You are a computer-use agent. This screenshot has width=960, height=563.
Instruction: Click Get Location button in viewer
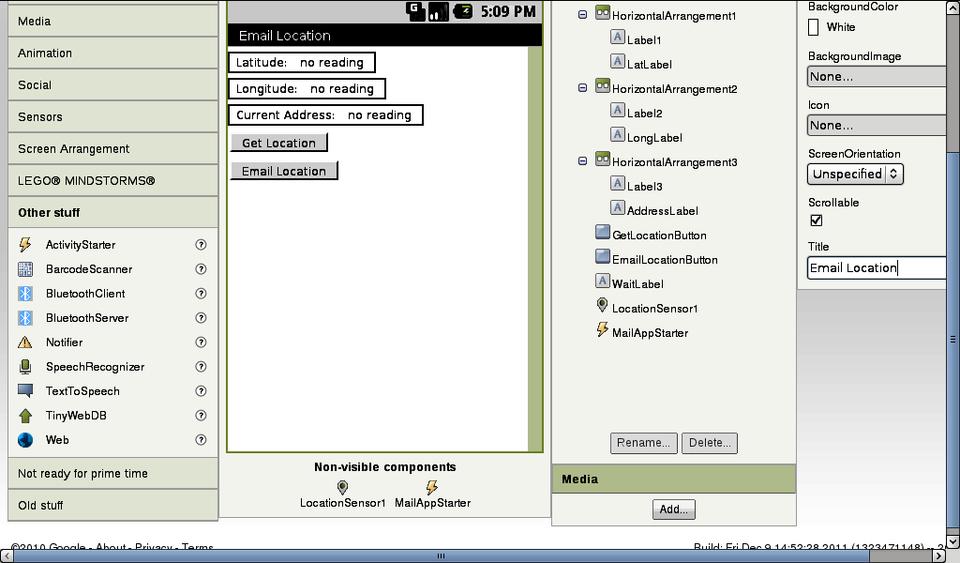pyautogui.click(x=279, y=143)
